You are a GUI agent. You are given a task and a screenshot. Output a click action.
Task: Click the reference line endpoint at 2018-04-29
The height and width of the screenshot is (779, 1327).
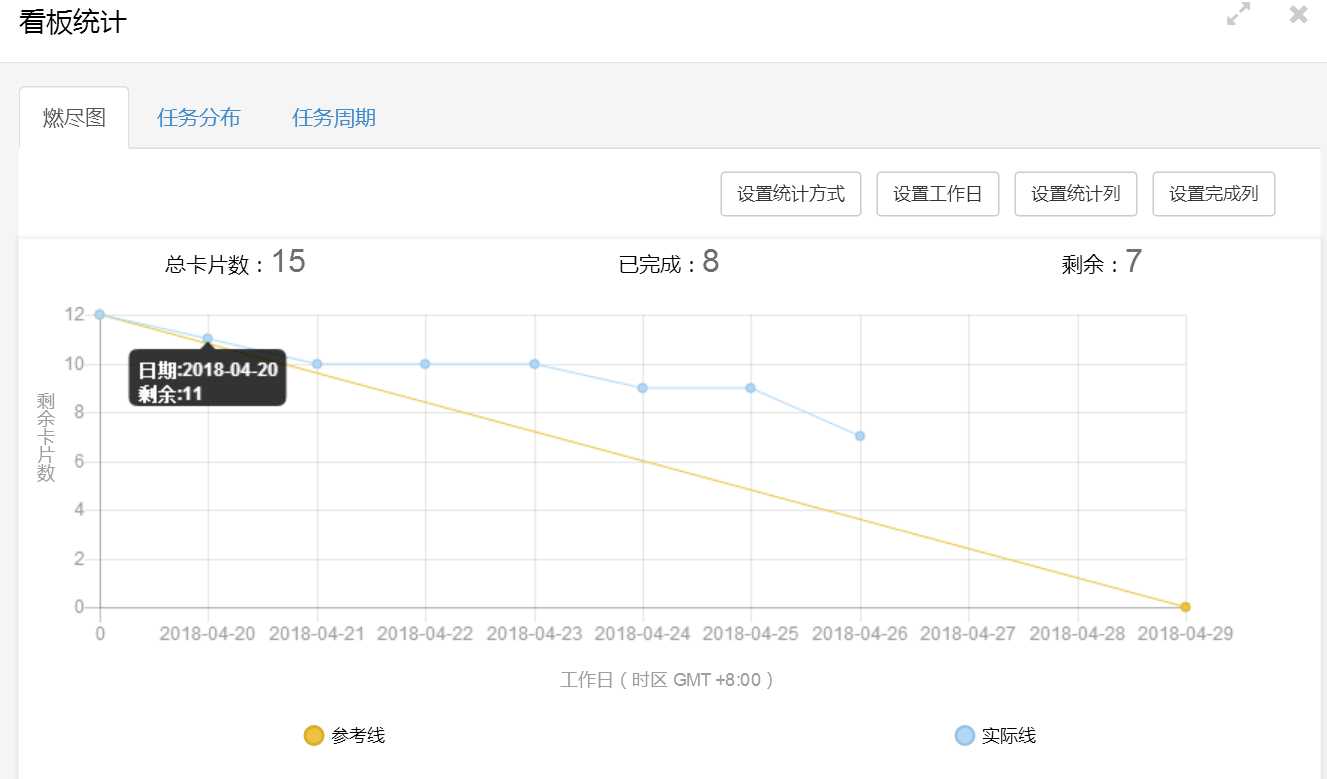point(1185,607)
